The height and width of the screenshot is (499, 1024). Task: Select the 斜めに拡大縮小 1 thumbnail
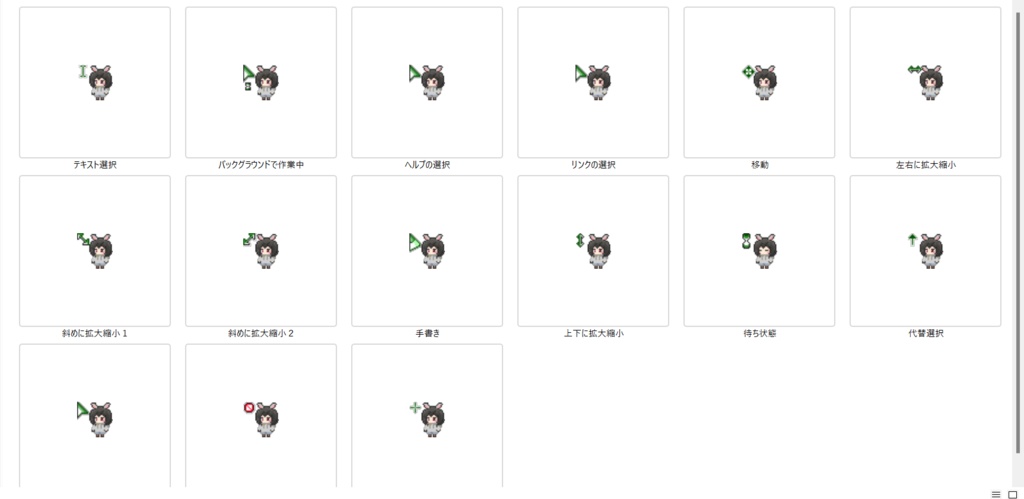click(x=95, y=251)
